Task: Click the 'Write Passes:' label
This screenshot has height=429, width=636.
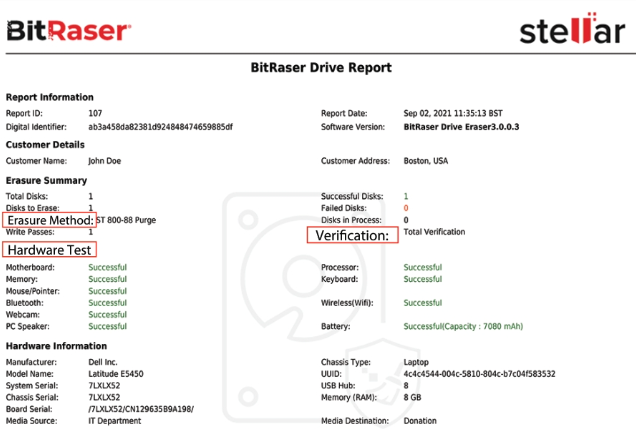Action: click(30, 232)
